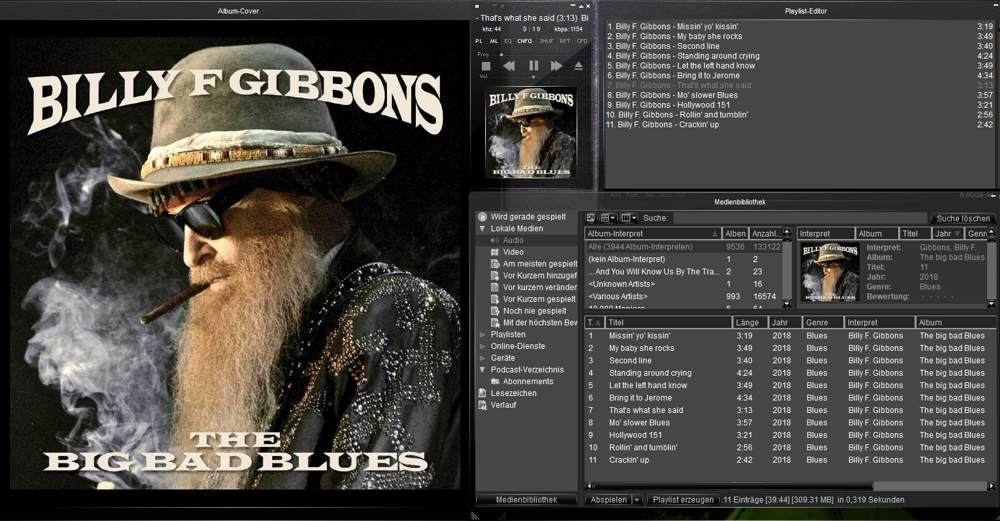Screen dimensions: 1000x521
Task: Skip to the next track
Action: (556, 66)
